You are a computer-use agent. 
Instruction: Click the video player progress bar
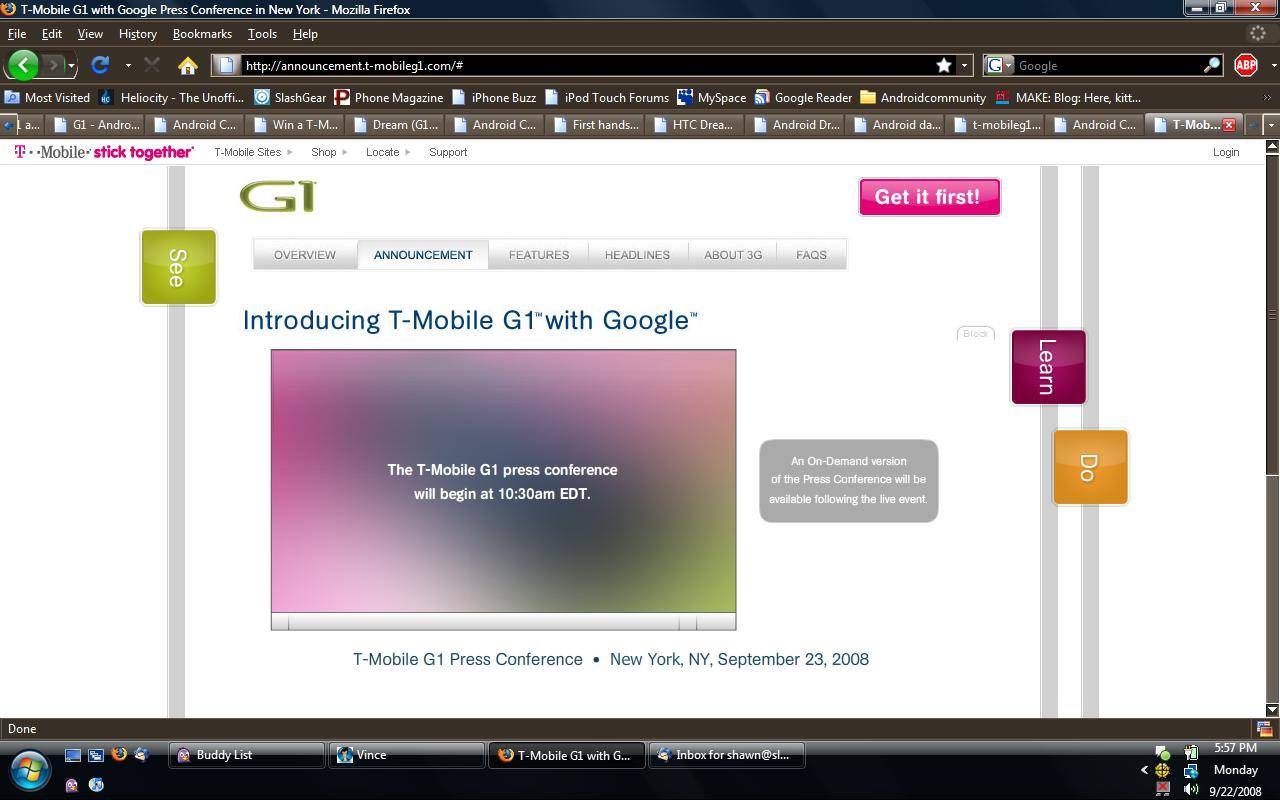(483, 622)
